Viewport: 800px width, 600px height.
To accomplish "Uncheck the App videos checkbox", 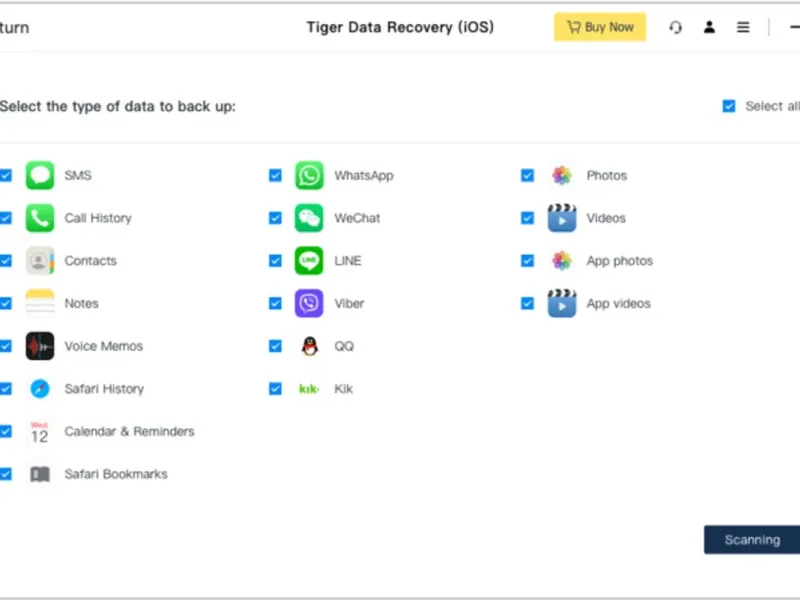I will click(528, 304).
